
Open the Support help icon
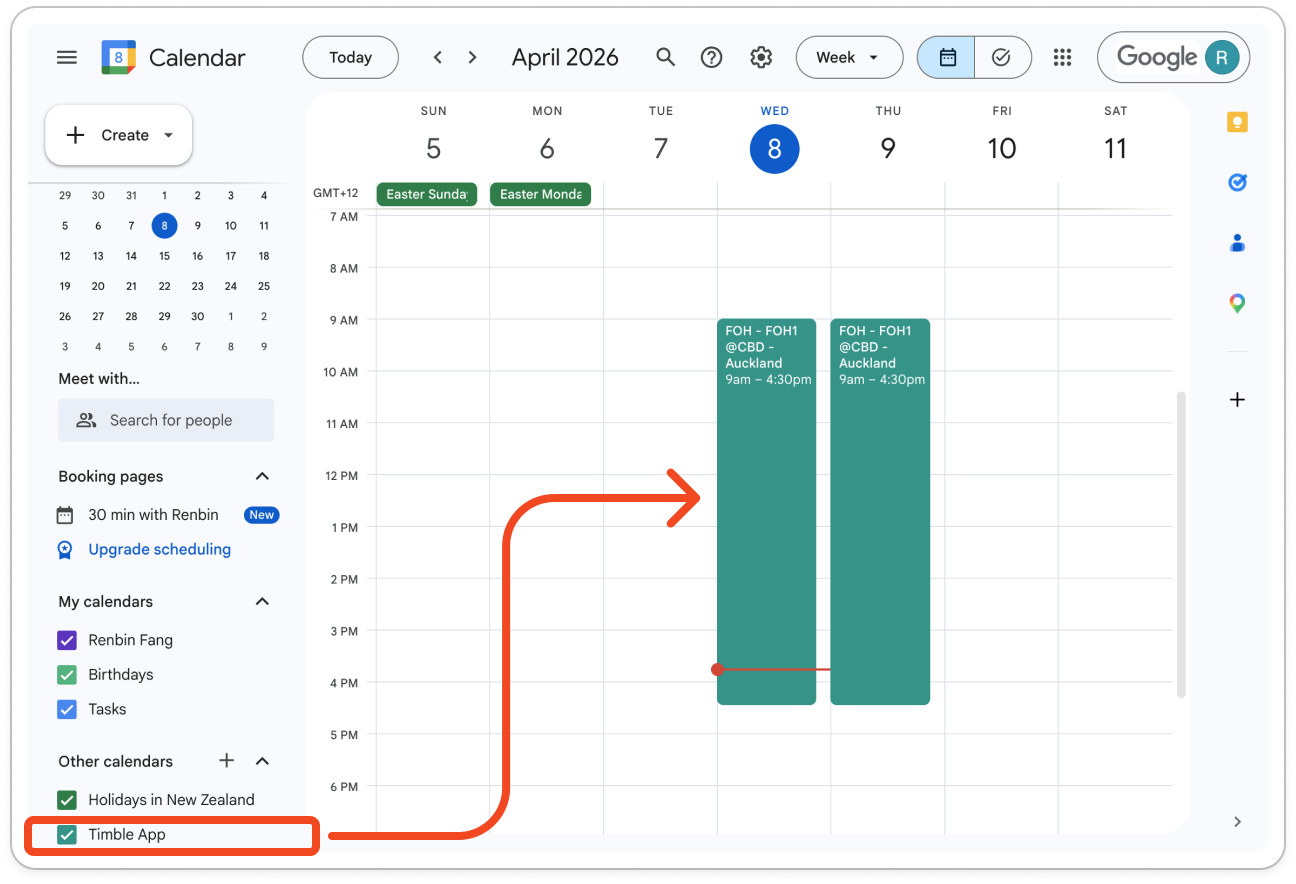pyautogui.click(x=712, y=57)
